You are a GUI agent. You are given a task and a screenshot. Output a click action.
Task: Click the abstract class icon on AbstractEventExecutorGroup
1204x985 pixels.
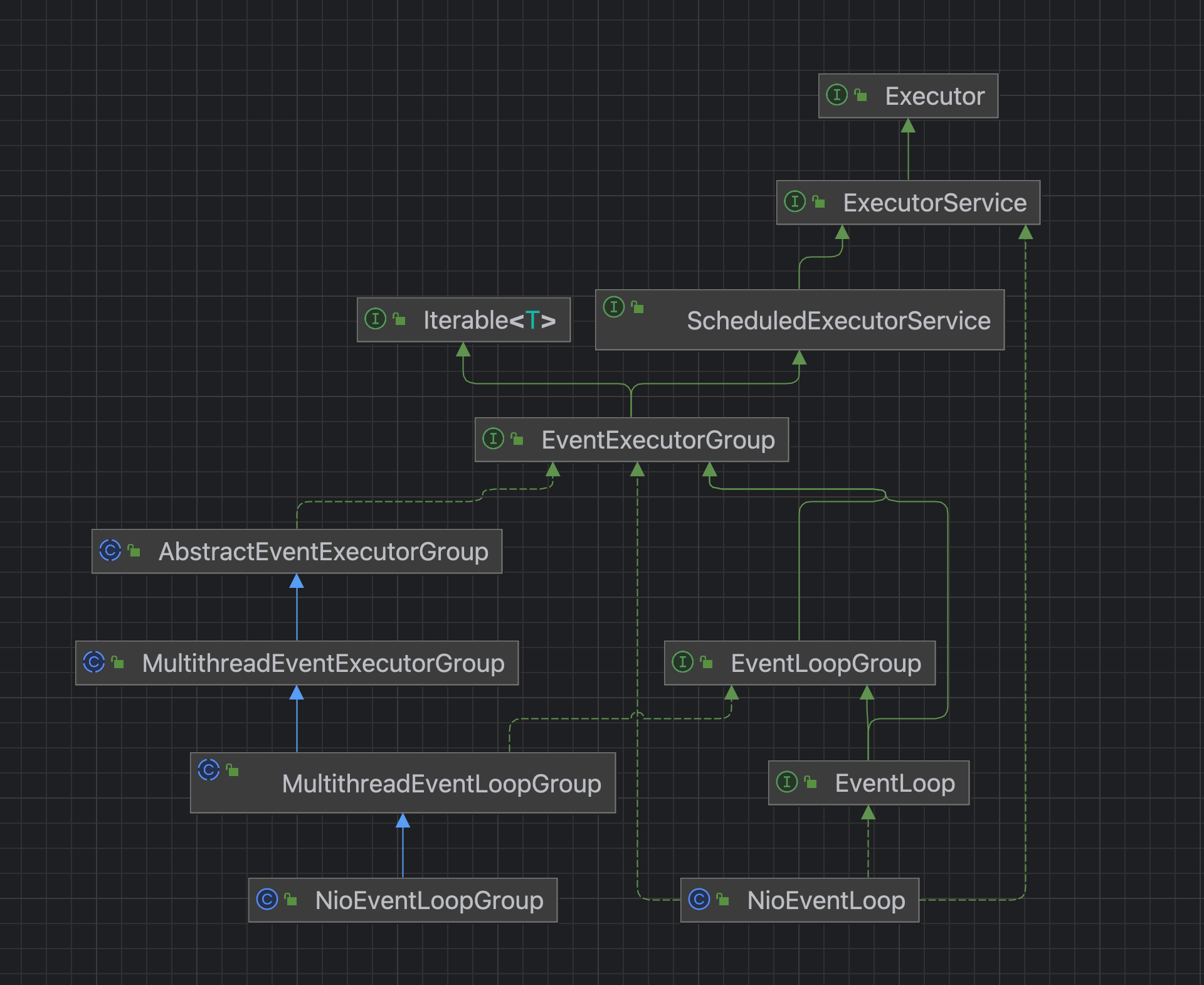[110, 551]
